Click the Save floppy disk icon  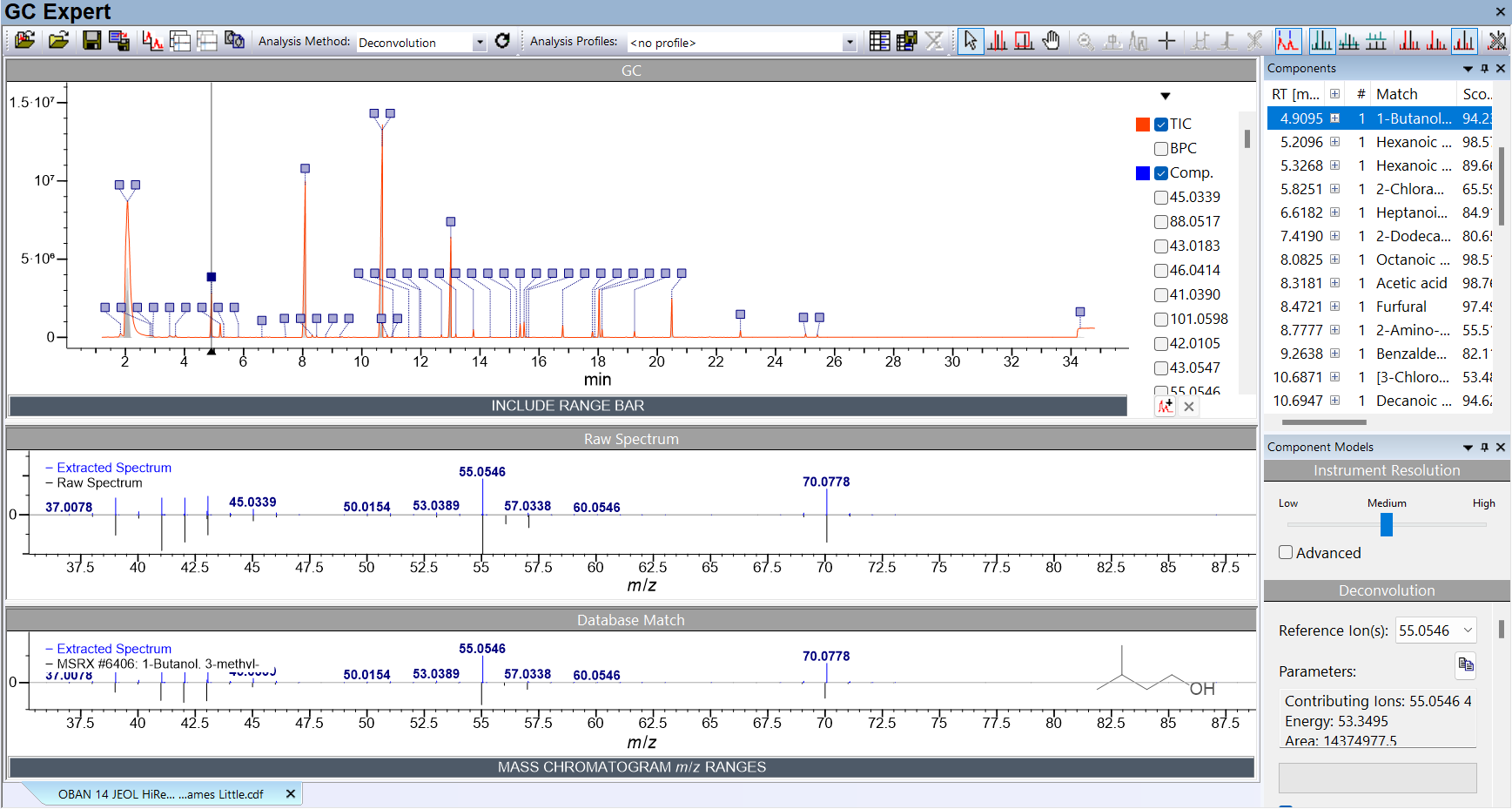[91, 41]
